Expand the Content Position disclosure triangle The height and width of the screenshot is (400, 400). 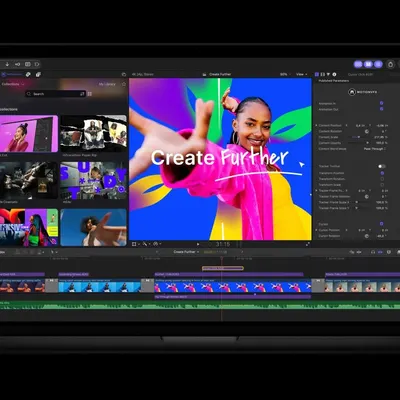pos(316,125)
